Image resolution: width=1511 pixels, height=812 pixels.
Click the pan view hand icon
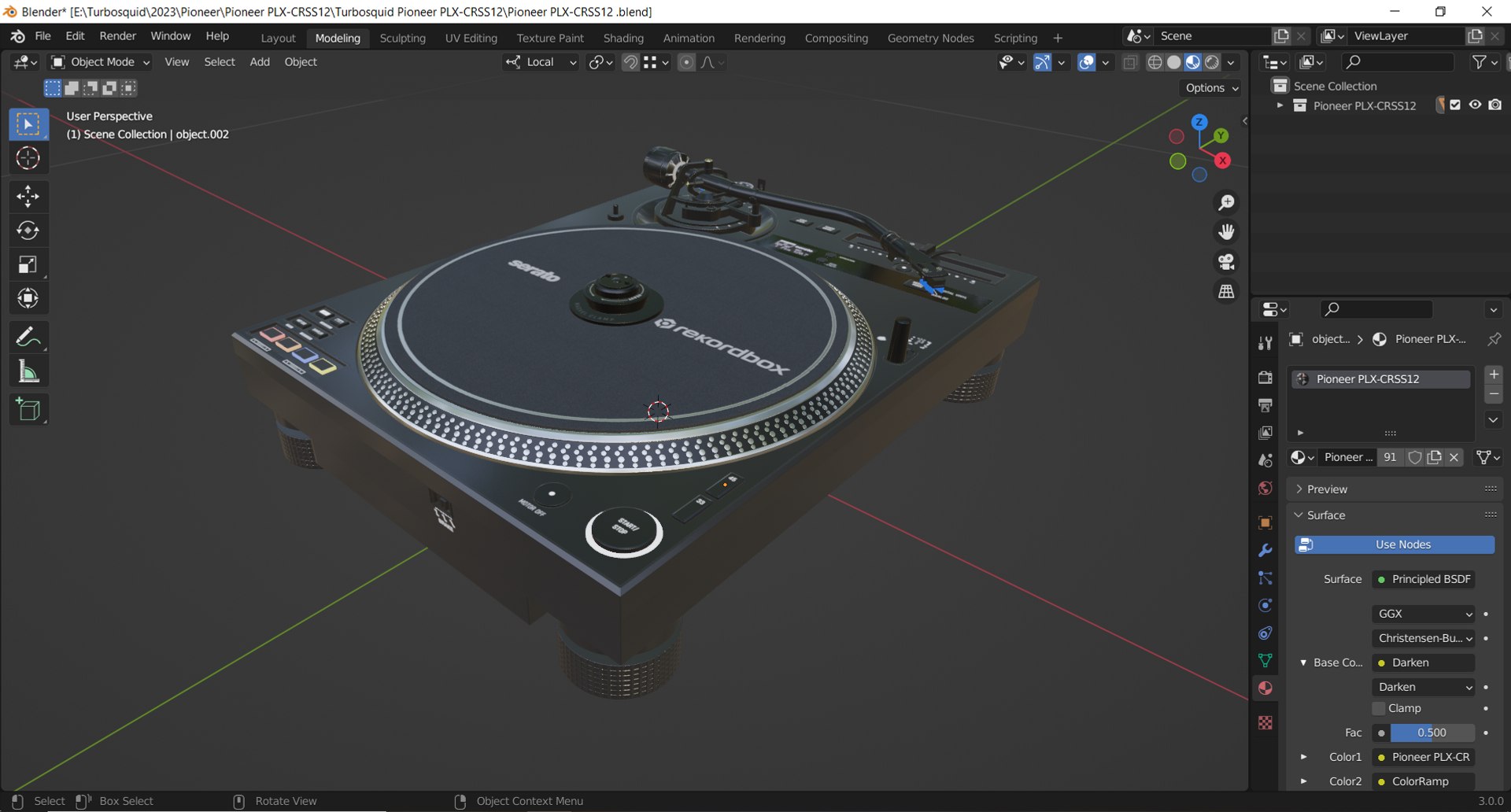(1226, 232)
